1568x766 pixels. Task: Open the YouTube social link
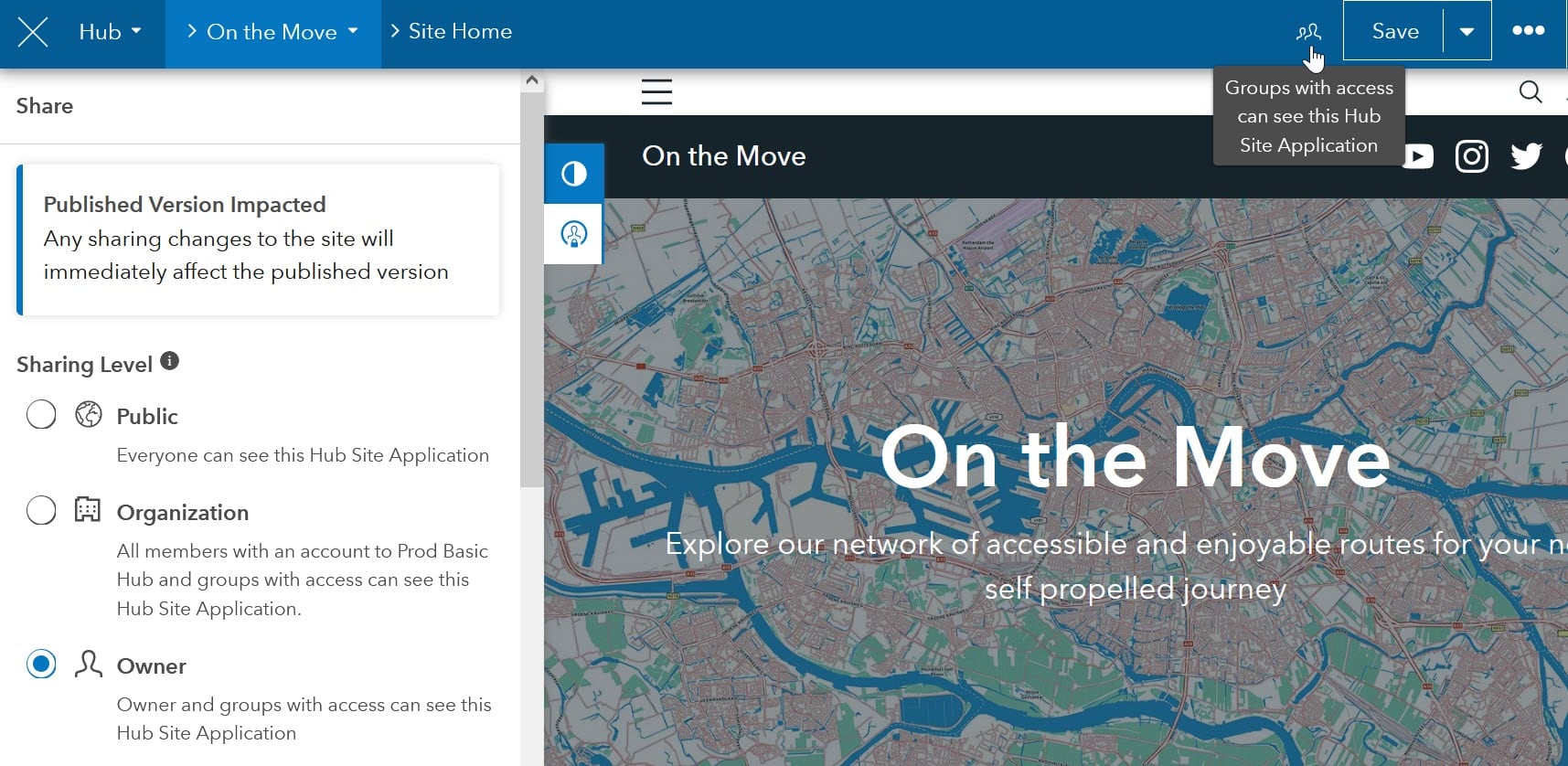(x=1417, y=156)
